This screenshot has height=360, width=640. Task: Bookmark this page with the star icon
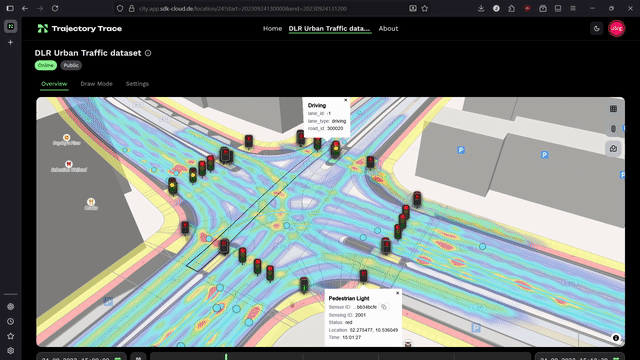click(x=425, y=9)
